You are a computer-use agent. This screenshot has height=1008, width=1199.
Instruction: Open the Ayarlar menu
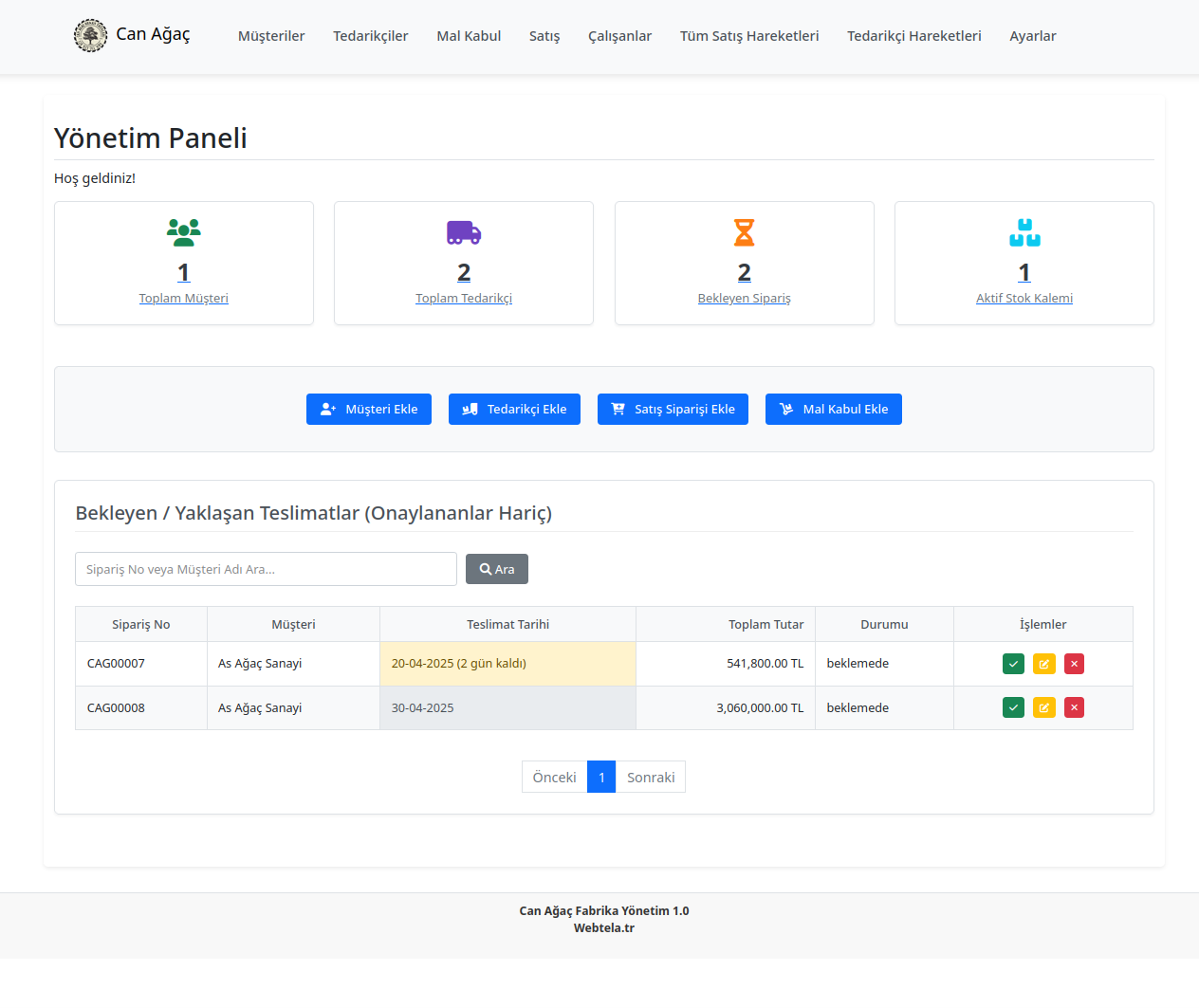(1033, 36)
